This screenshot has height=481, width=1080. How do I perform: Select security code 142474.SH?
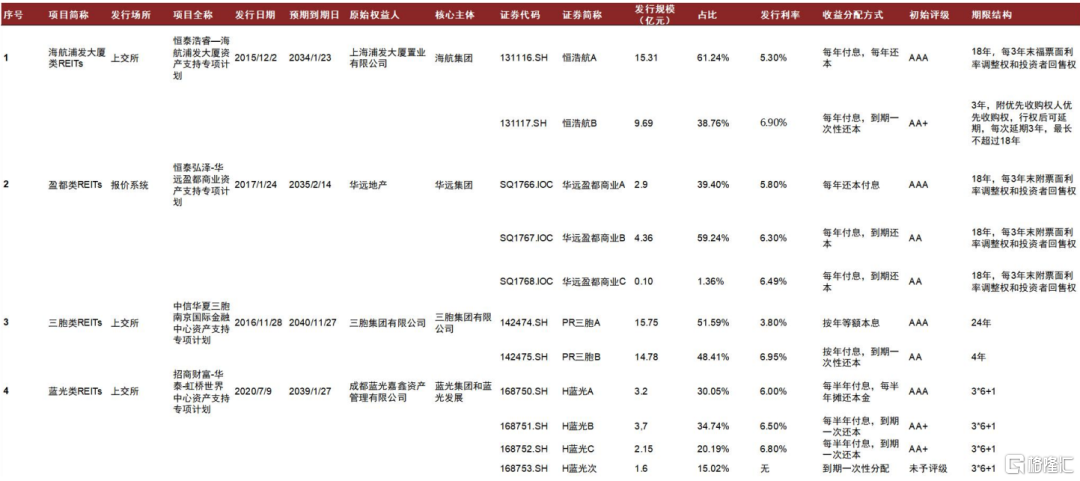525,323
